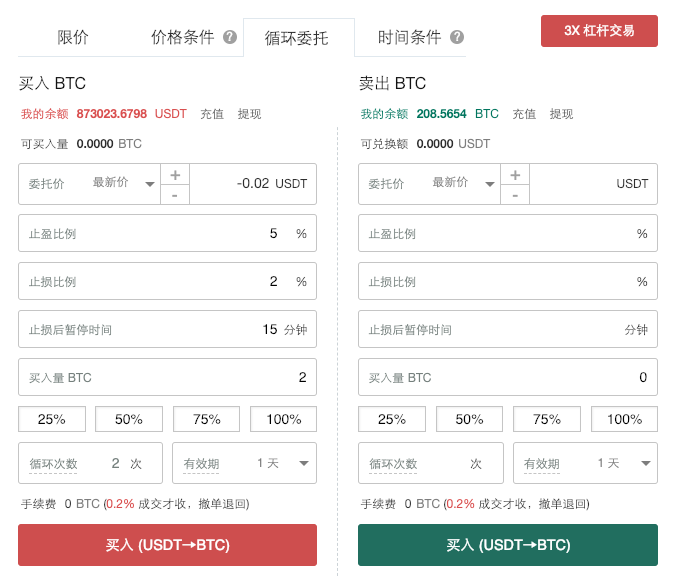Image resolution: width=673 pixels, height=580 pixels.
Task: Click the red 买入 (USDT→BTC) button
Action: pos(167,545)
